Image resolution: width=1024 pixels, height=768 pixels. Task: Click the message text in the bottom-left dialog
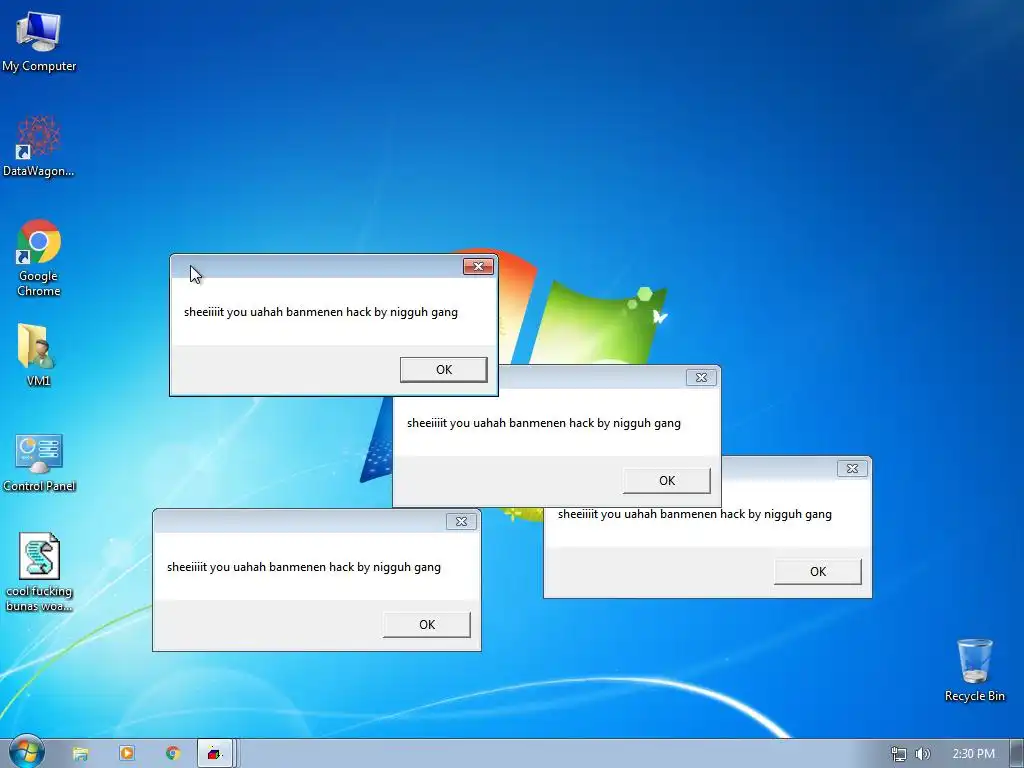tap(304, 567)
